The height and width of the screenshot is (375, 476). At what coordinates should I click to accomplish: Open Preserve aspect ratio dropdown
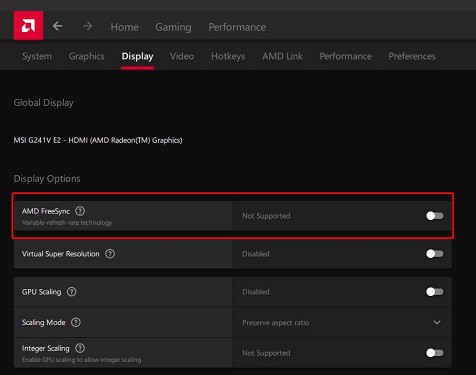coord(342,322)
